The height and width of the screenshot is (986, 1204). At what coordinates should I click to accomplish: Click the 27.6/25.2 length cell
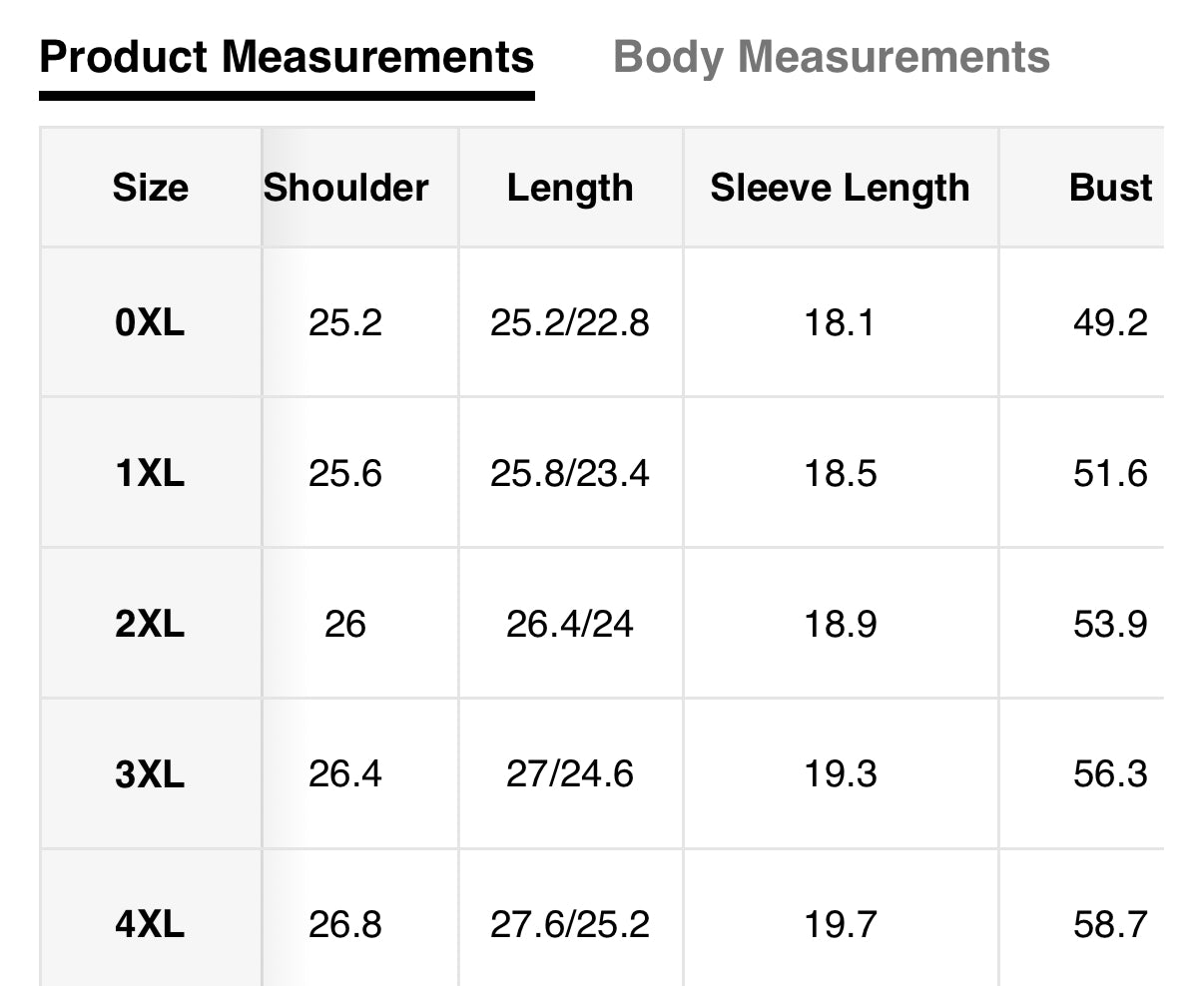point(569,924)
